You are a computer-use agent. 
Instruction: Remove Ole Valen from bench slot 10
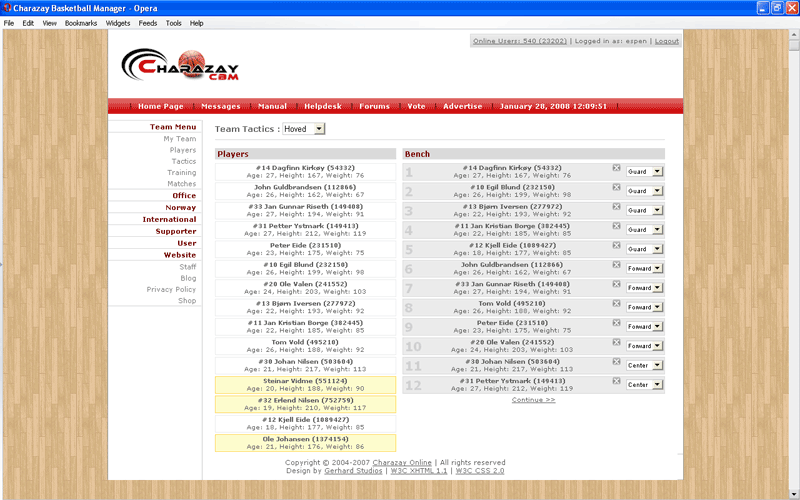pyautogui.click(x=616, y=343)
